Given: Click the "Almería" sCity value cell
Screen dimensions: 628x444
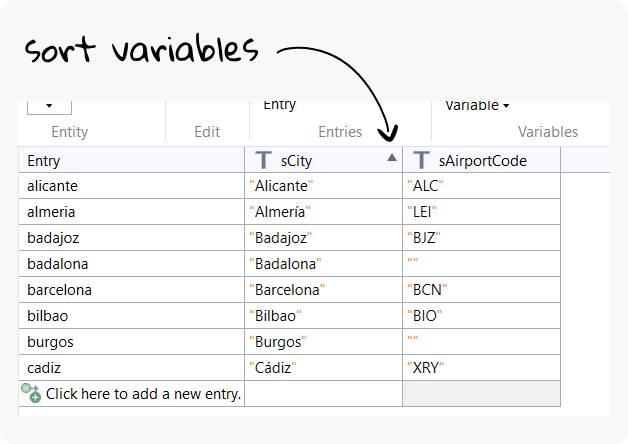Looking at the screenshot, I should (x=323, y=212).
